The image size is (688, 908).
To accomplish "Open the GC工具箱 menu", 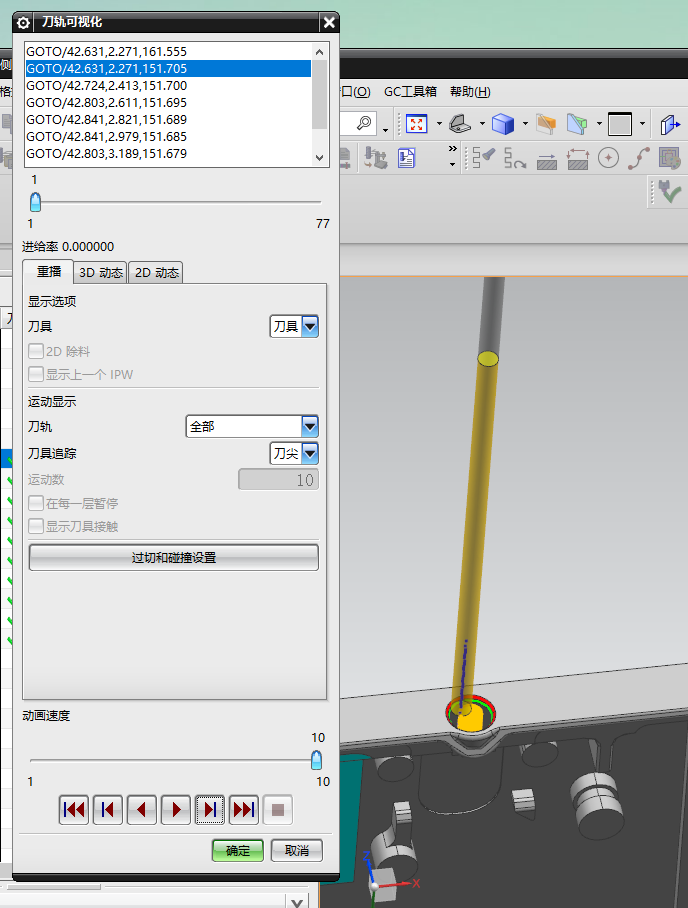I will pyautogui.click(x=410, y=91).
